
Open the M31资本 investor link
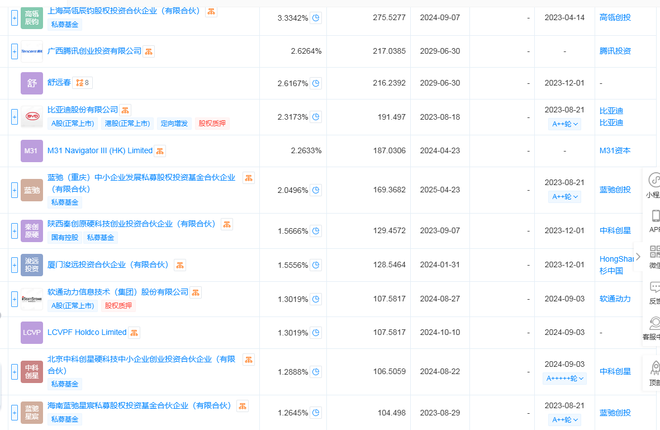tap(613, 151)
